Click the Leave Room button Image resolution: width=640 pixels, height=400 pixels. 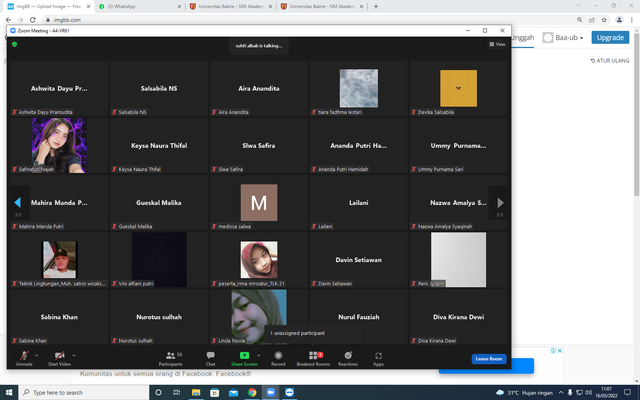pyautogui.click(x=489, y=359)
